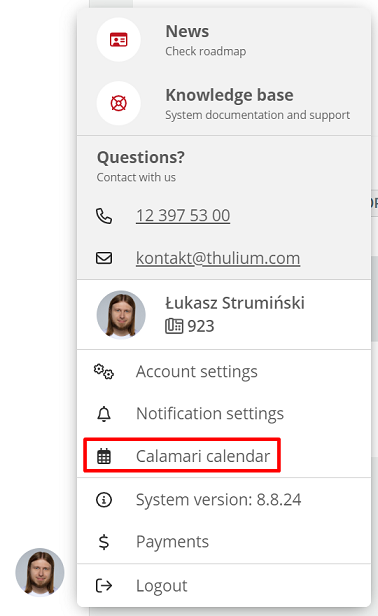Screen dimensions: 378x616
Task: Click the desk phone extension icon
Action: (174, 326)
